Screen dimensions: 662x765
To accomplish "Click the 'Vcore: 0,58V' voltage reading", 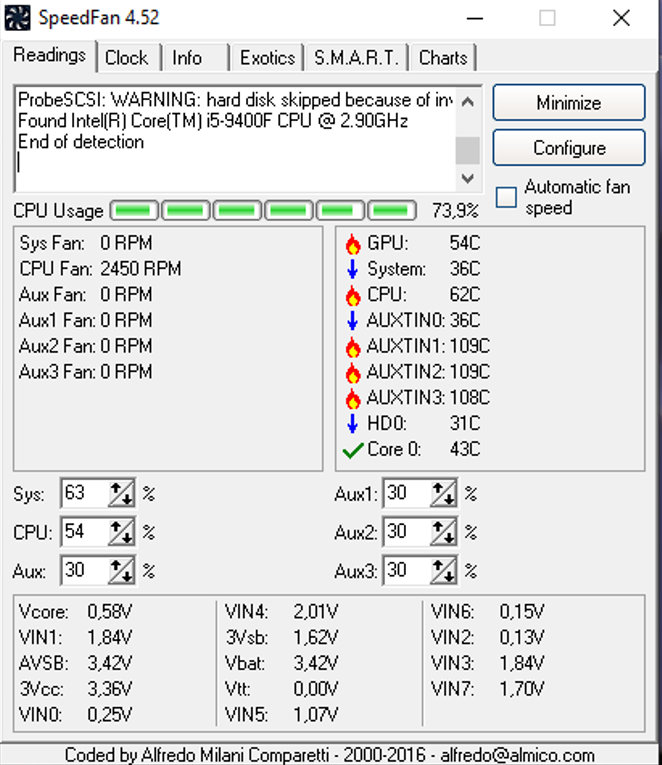I will point(76,611).
